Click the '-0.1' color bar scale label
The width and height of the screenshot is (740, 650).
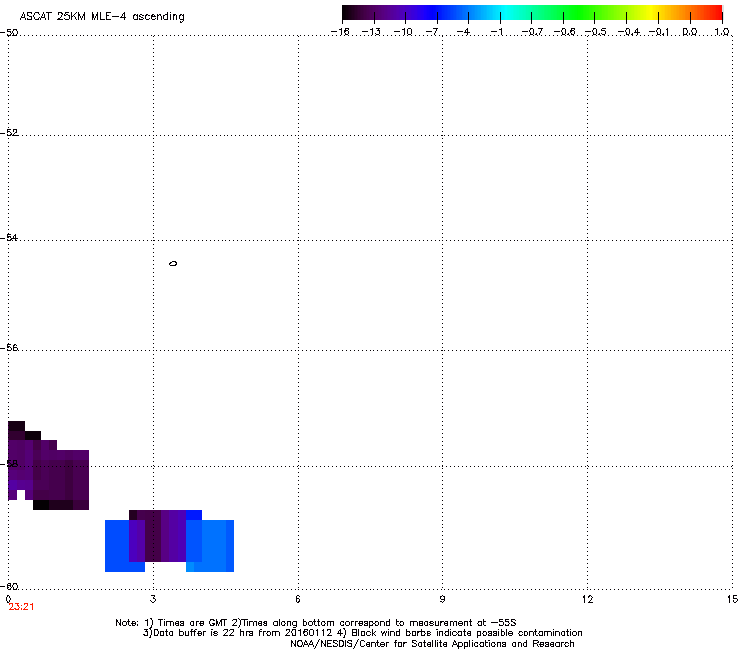click(659, 32)
